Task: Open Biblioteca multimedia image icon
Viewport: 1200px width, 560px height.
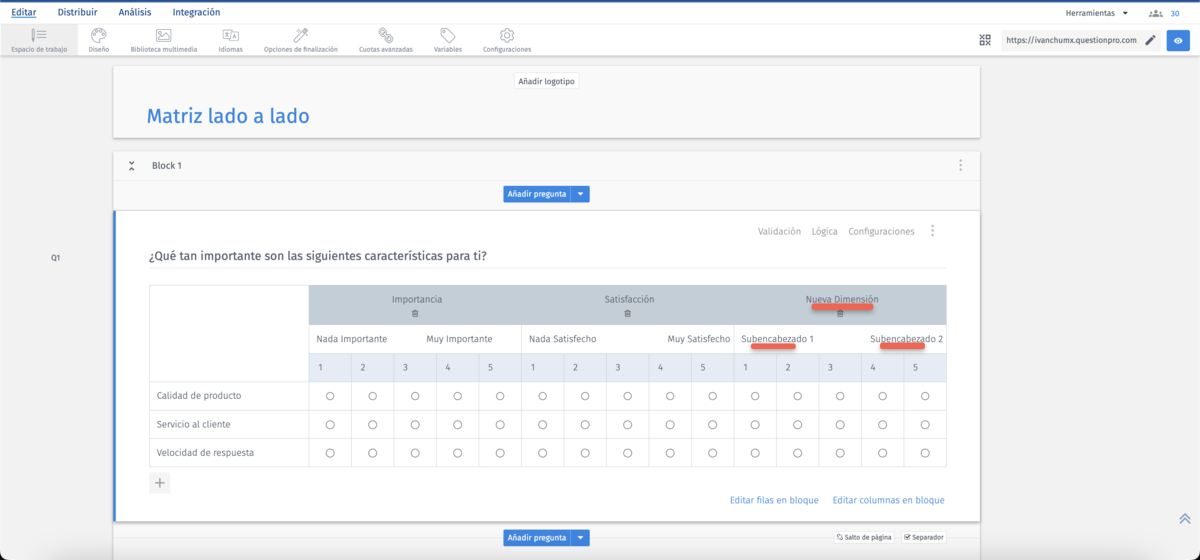Action: tap(163, 36)
